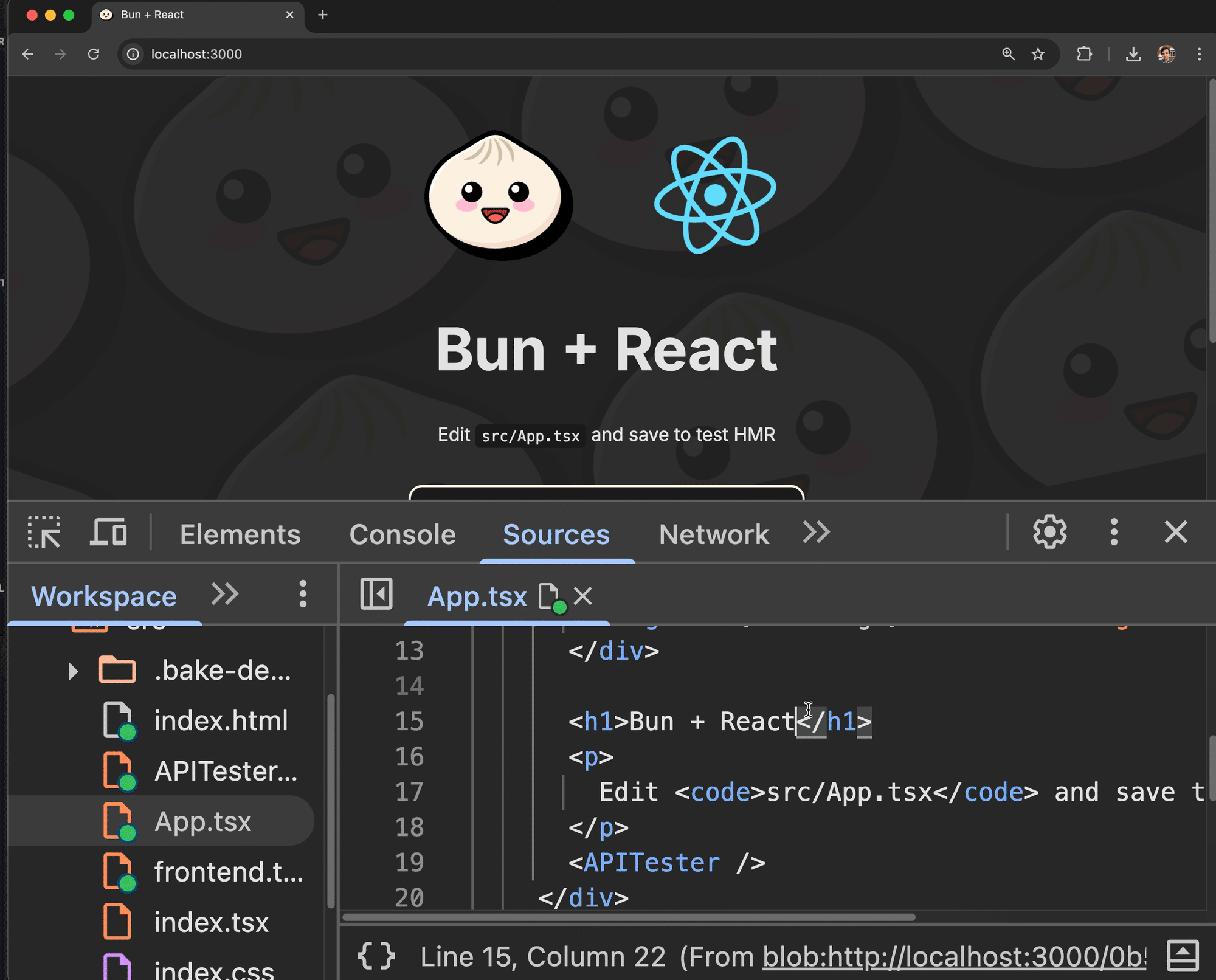The width and height of the screenshot is (1216, 980).
Task: Activate the inspect element picker
Action: tap(44, 533)
